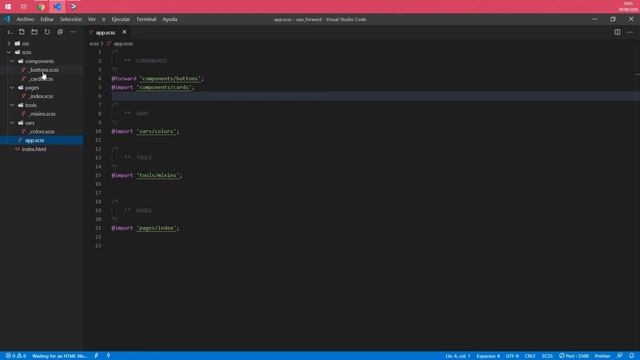Click the Prettier status bar item
This screenshot has width=640, height=360.
tap(602, 356)
